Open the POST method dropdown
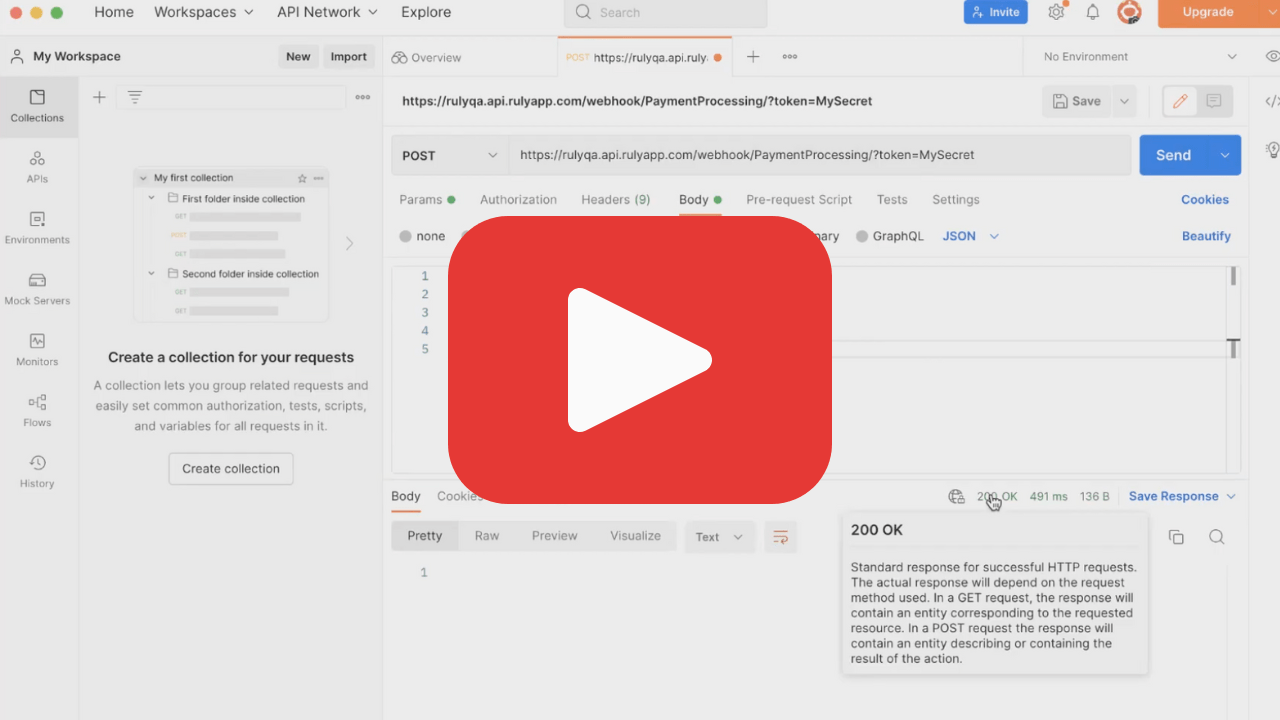This screenshot has width=1280, height=720. 450,156
